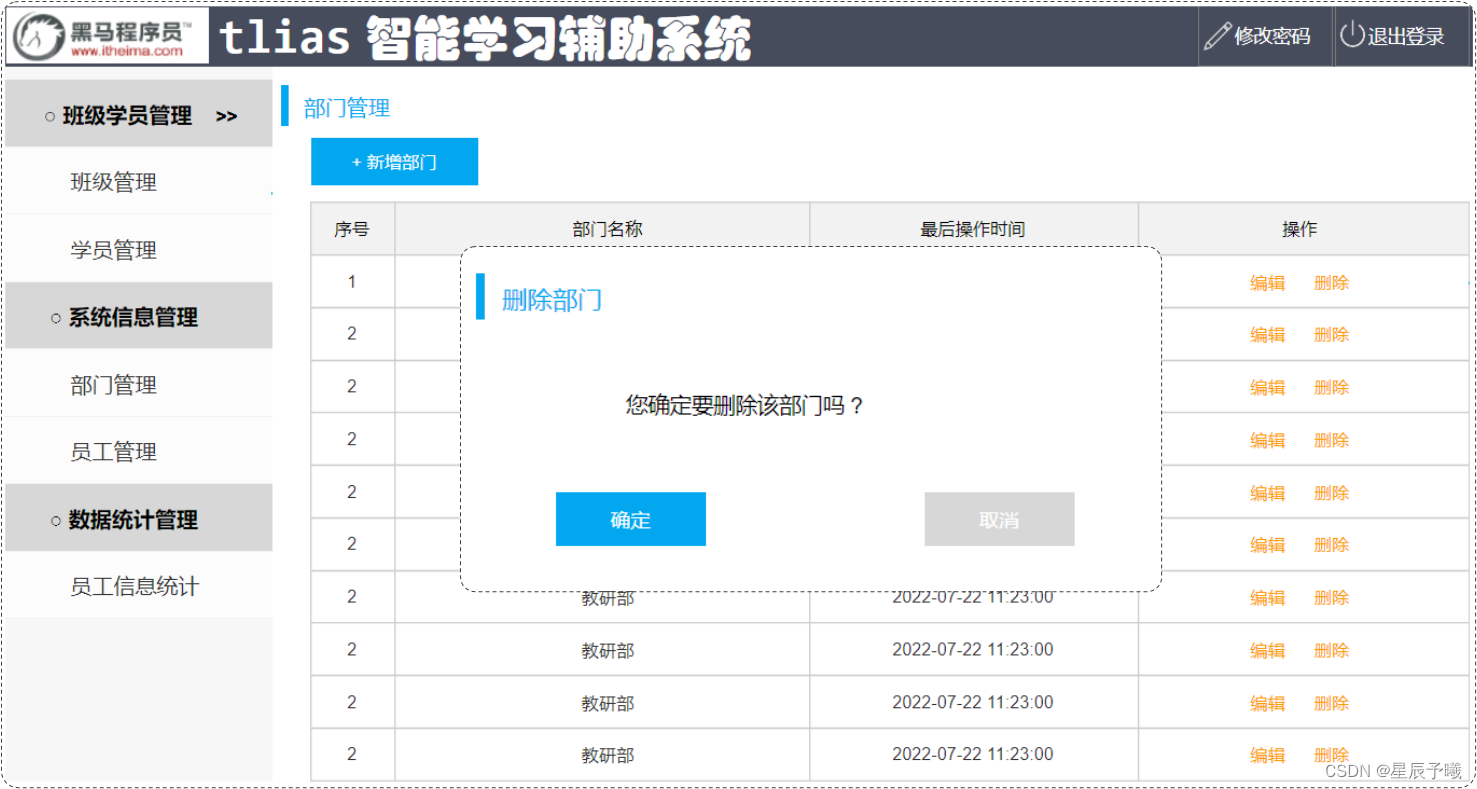Image resolution: width=1477 pixels, height=789 pixels.
Task: Click the 最后操作时间 column header
Action: (x=973, y=229)
